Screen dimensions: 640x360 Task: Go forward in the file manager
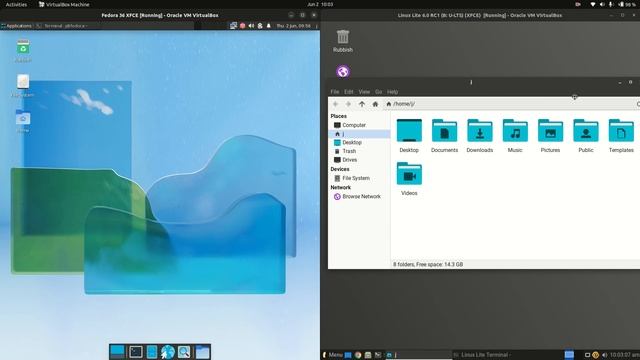348,104
